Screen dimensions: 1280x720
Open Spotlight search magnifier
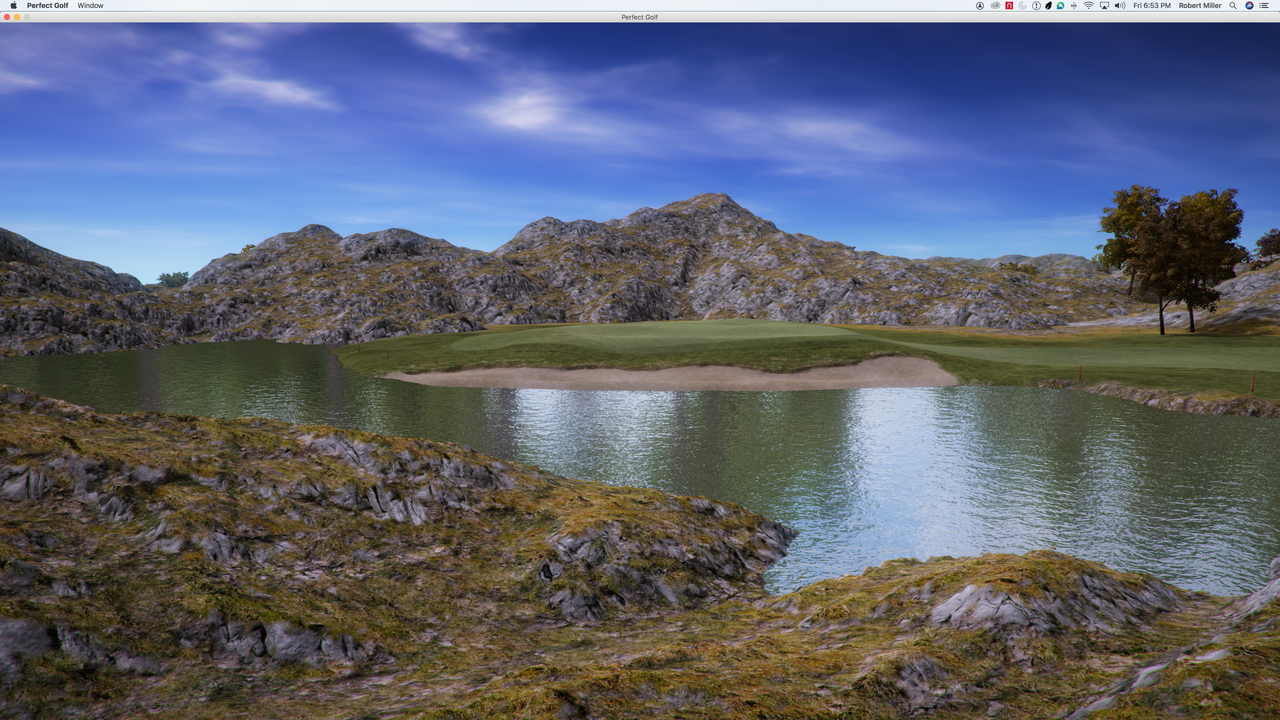1233,5
